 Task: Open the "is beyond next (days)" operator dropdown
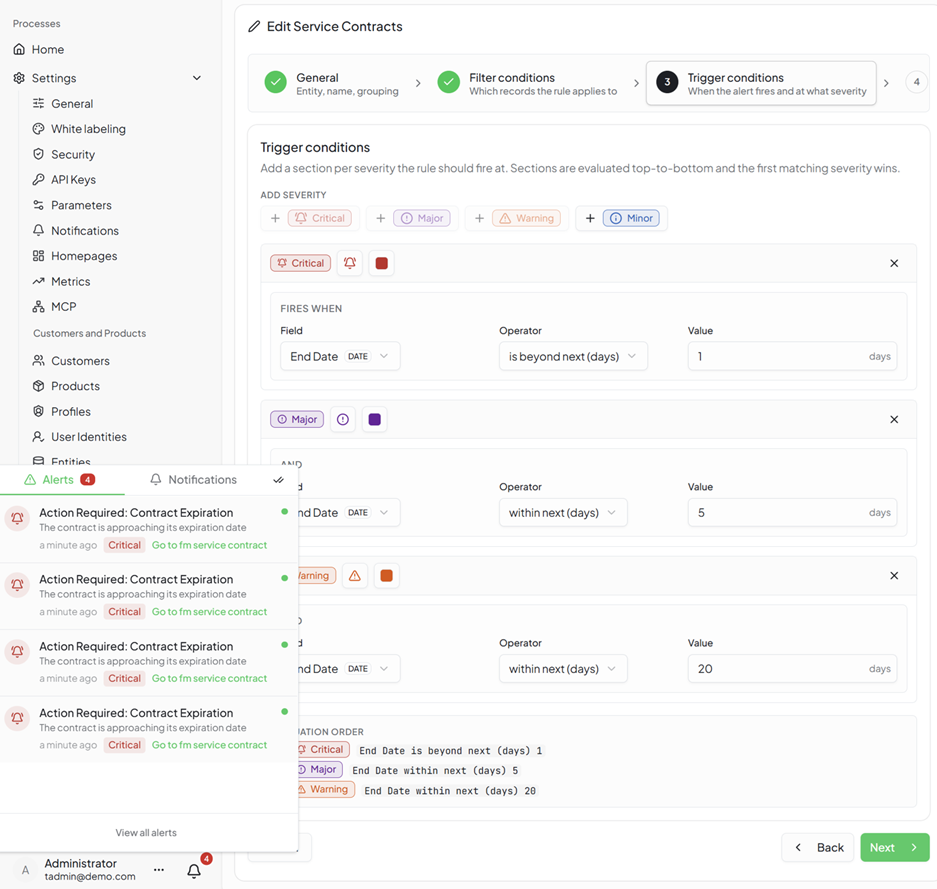[x=573, y=357]
